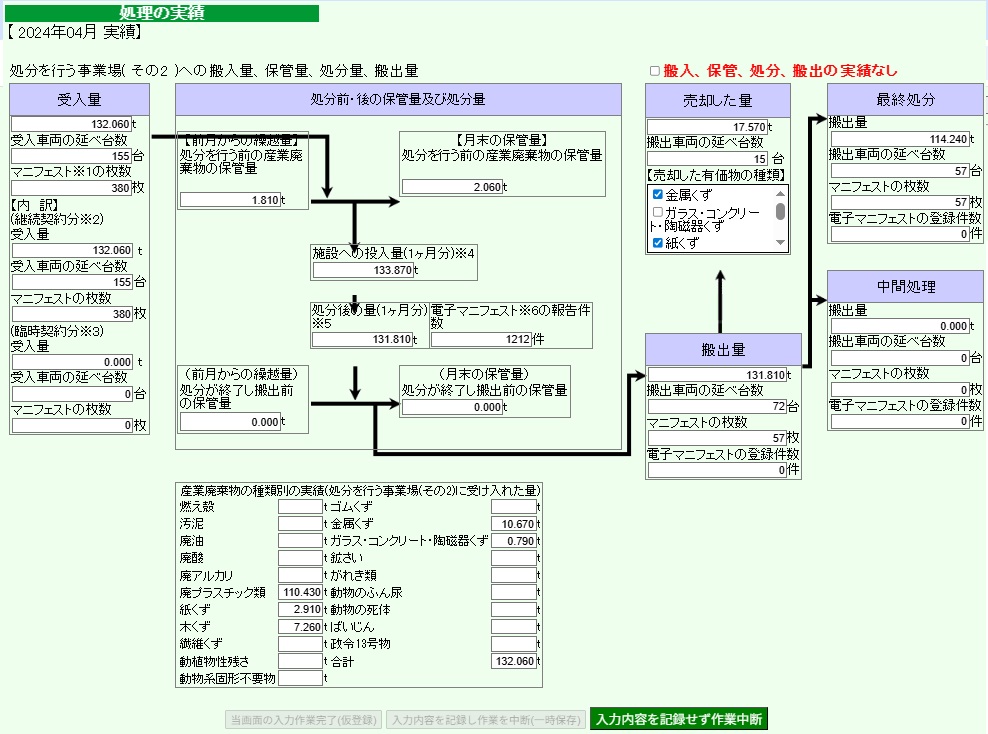Image resolution: width=988 pixels, height=734 pixels.
Task: Check ガラス・コンクリート・陶磁器くず in sold valuables list
Action: (x=658, y=212)
